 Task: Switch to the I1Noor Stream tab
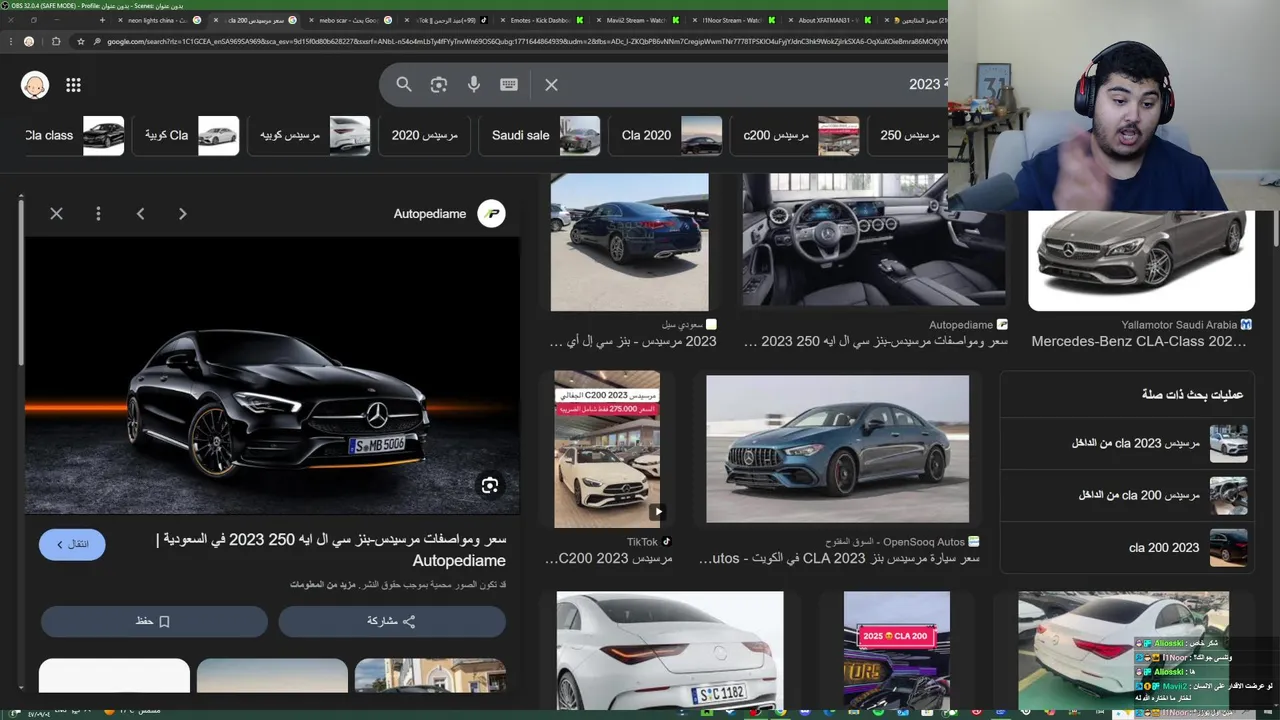click(732, 20)
